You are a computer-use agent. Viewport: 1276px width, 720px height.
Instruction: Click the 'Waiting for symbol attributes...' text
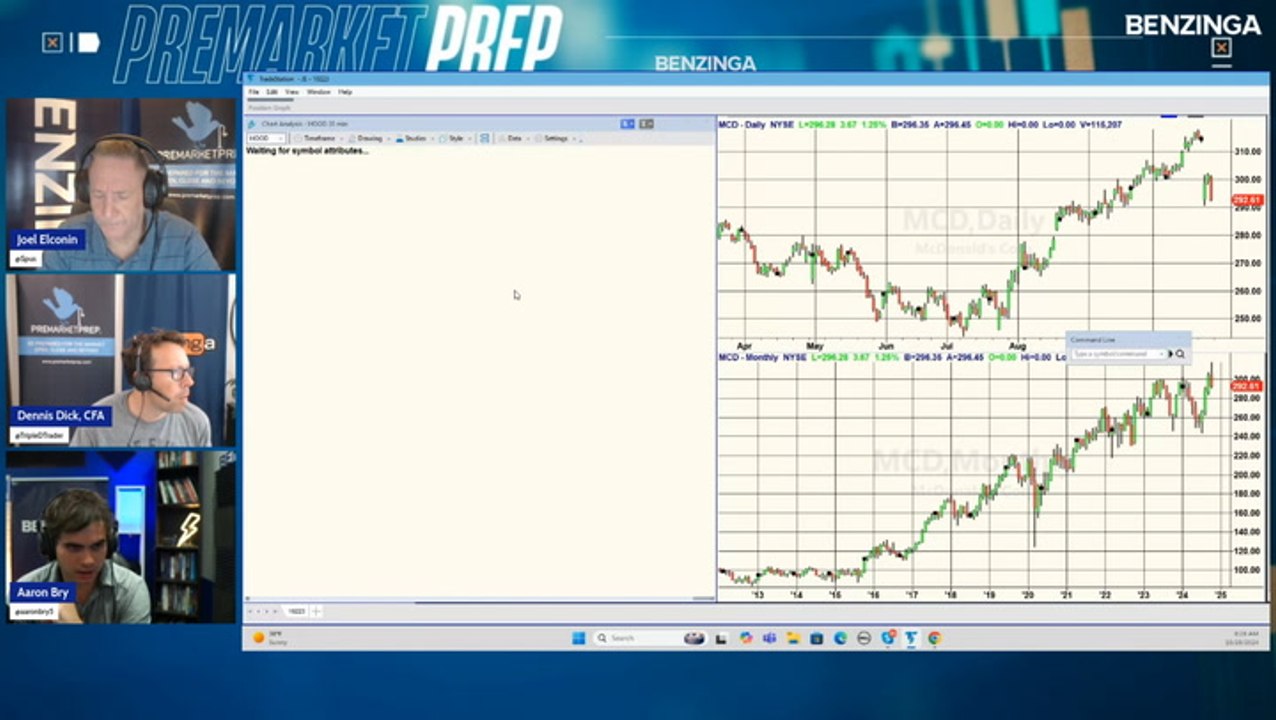coord(307,150)
